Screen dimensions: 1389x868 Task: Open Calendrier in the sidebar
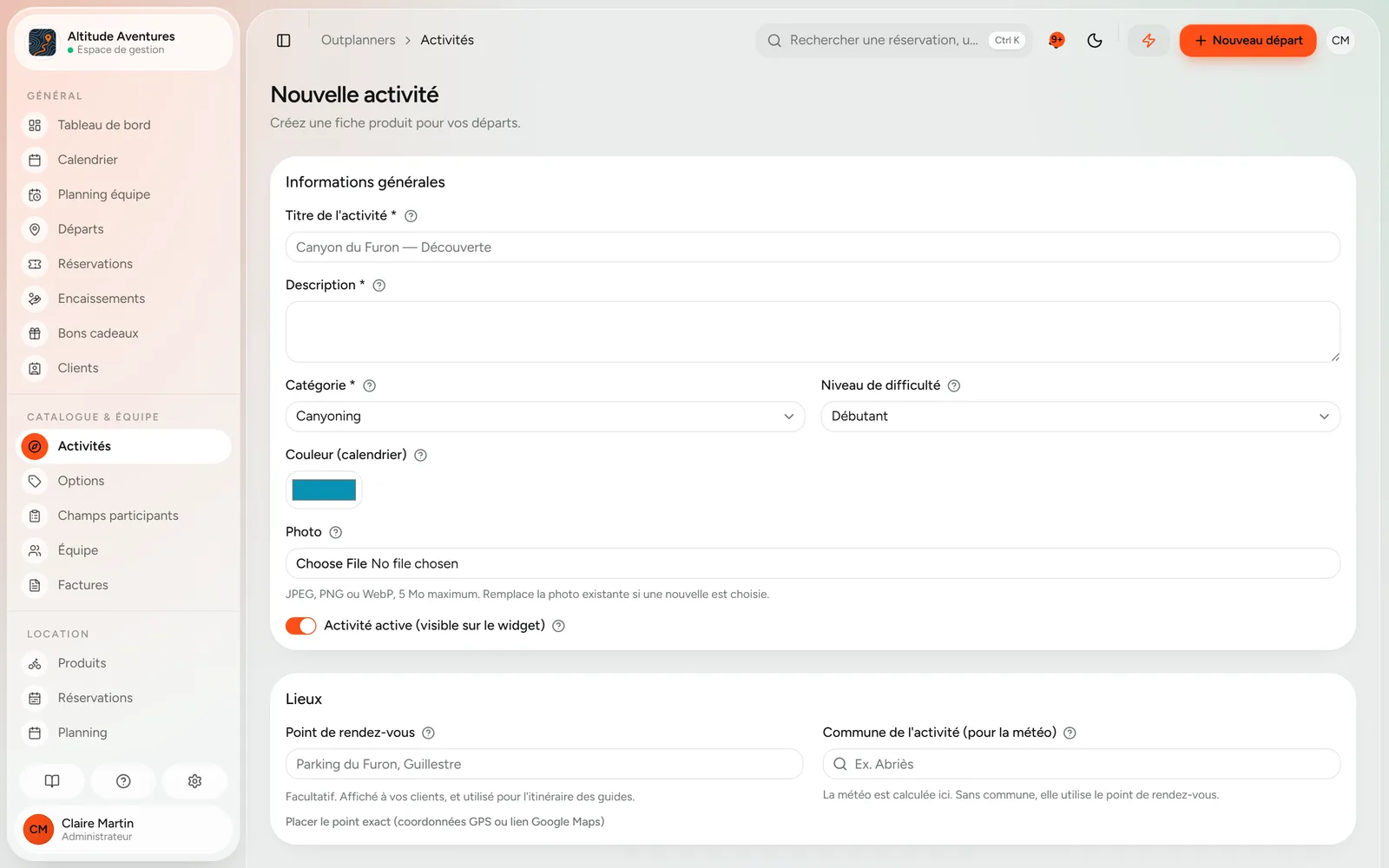click(x=123, y=160)
